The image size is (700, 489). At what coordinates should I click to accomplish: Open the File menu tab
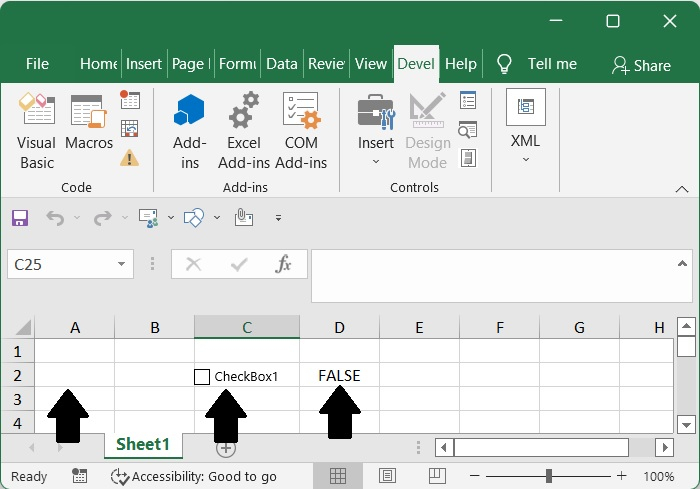coord(37,64)
